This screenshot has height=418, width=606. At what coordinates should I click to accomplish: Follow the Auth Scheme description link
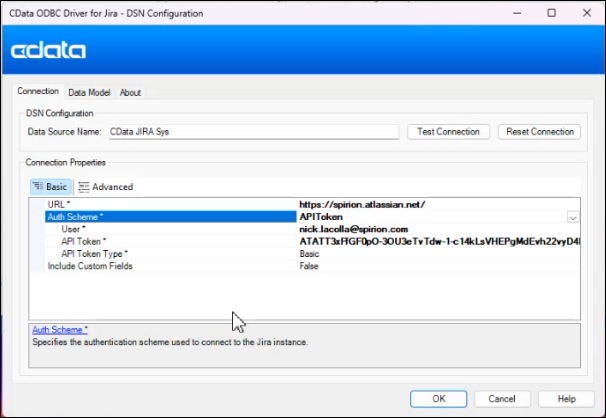pos(60,330)
